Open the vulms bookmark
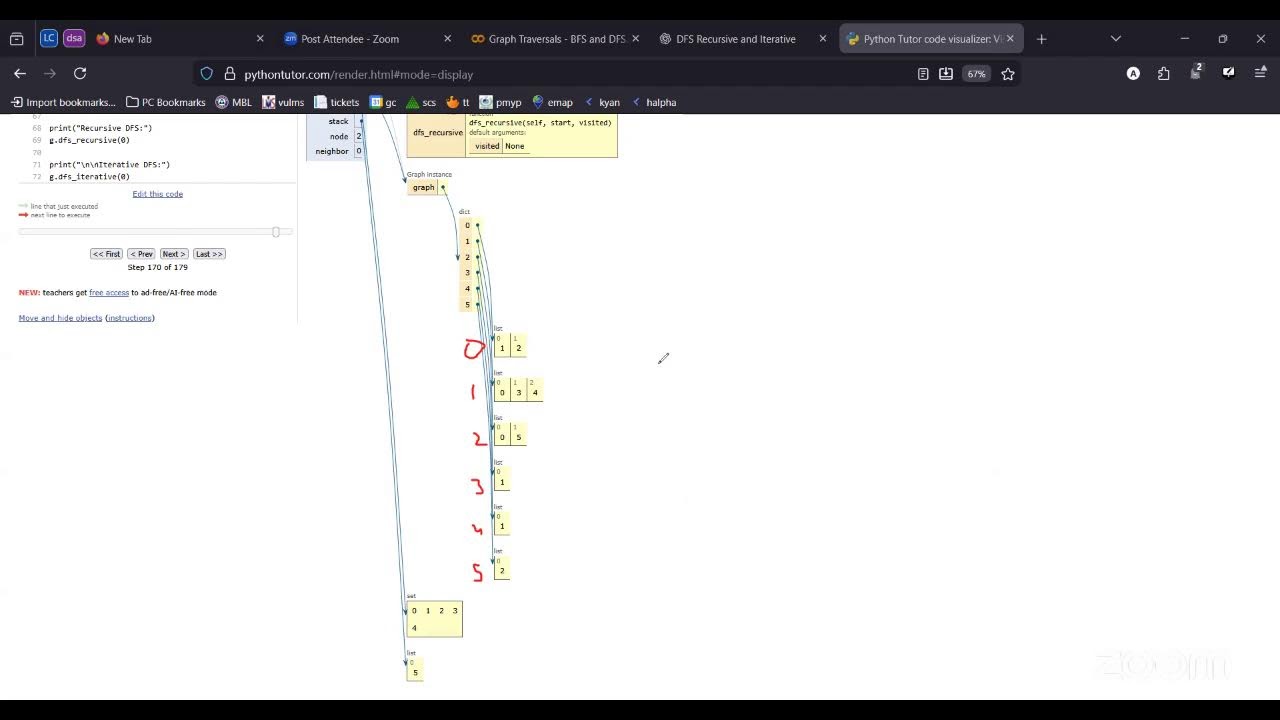This screenshot has height=720, width=1280. click(283, 102)
